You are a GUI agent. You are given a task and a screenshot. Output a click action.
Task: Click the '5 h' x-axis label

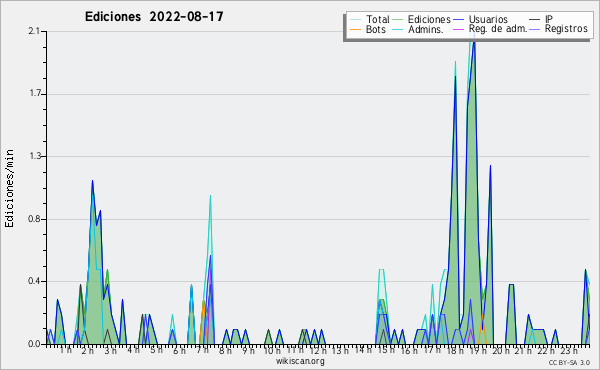(x=156, y=350)
